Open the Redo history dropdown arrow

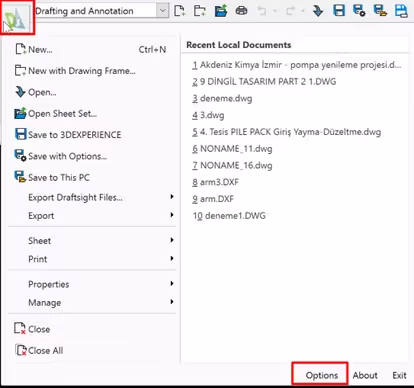pos(303,11)
